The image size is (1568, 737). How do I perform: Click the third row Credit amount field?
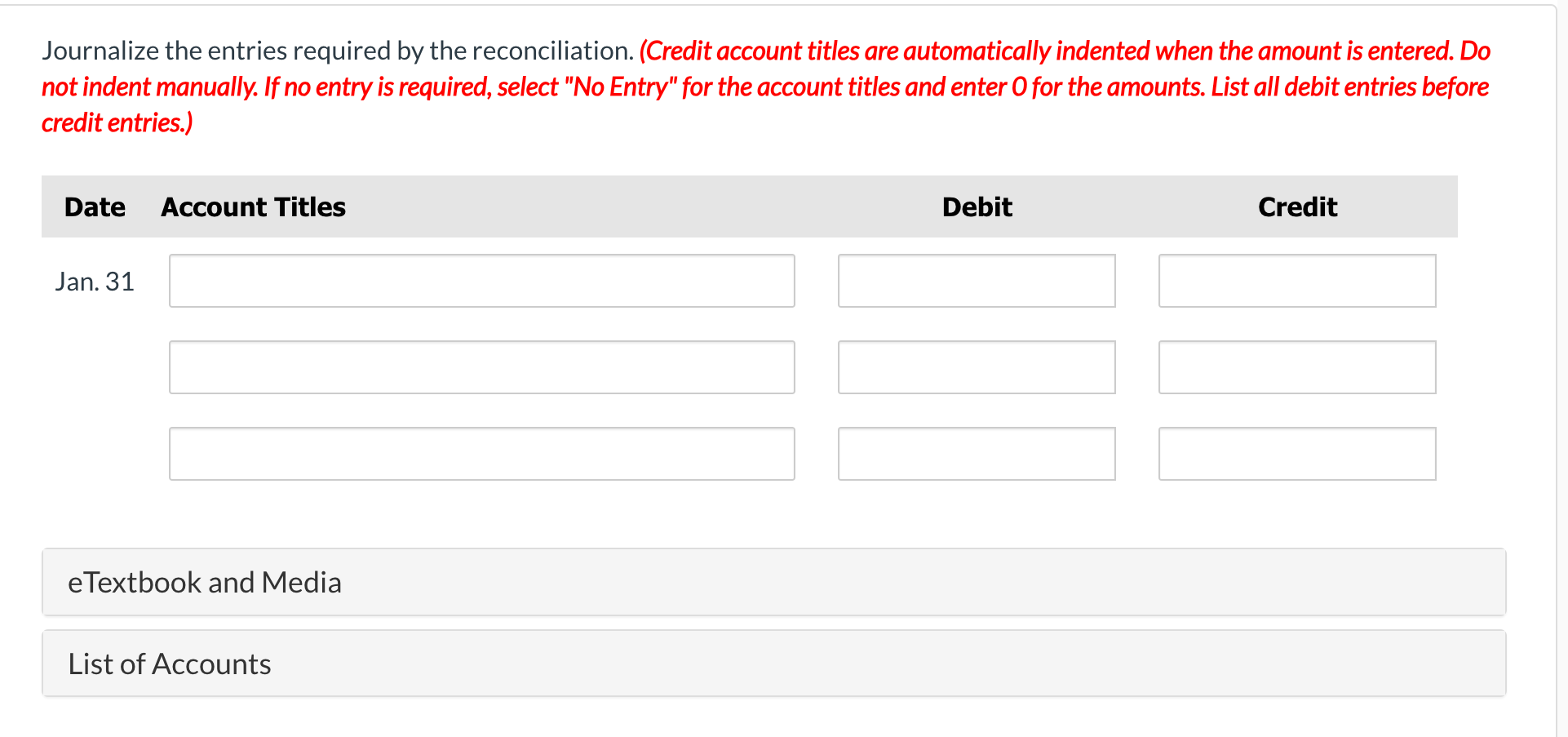pyautogui.click(x=1296, y=454)
